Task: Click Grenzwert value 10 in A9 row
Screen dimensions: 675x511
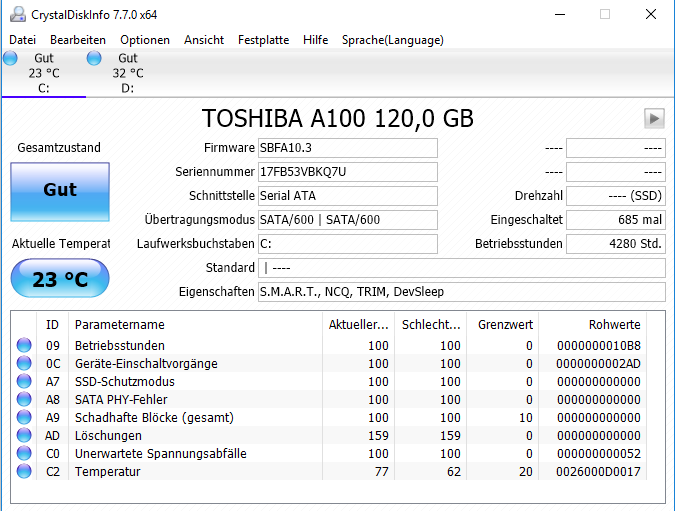Action: (x=526, y=418)
